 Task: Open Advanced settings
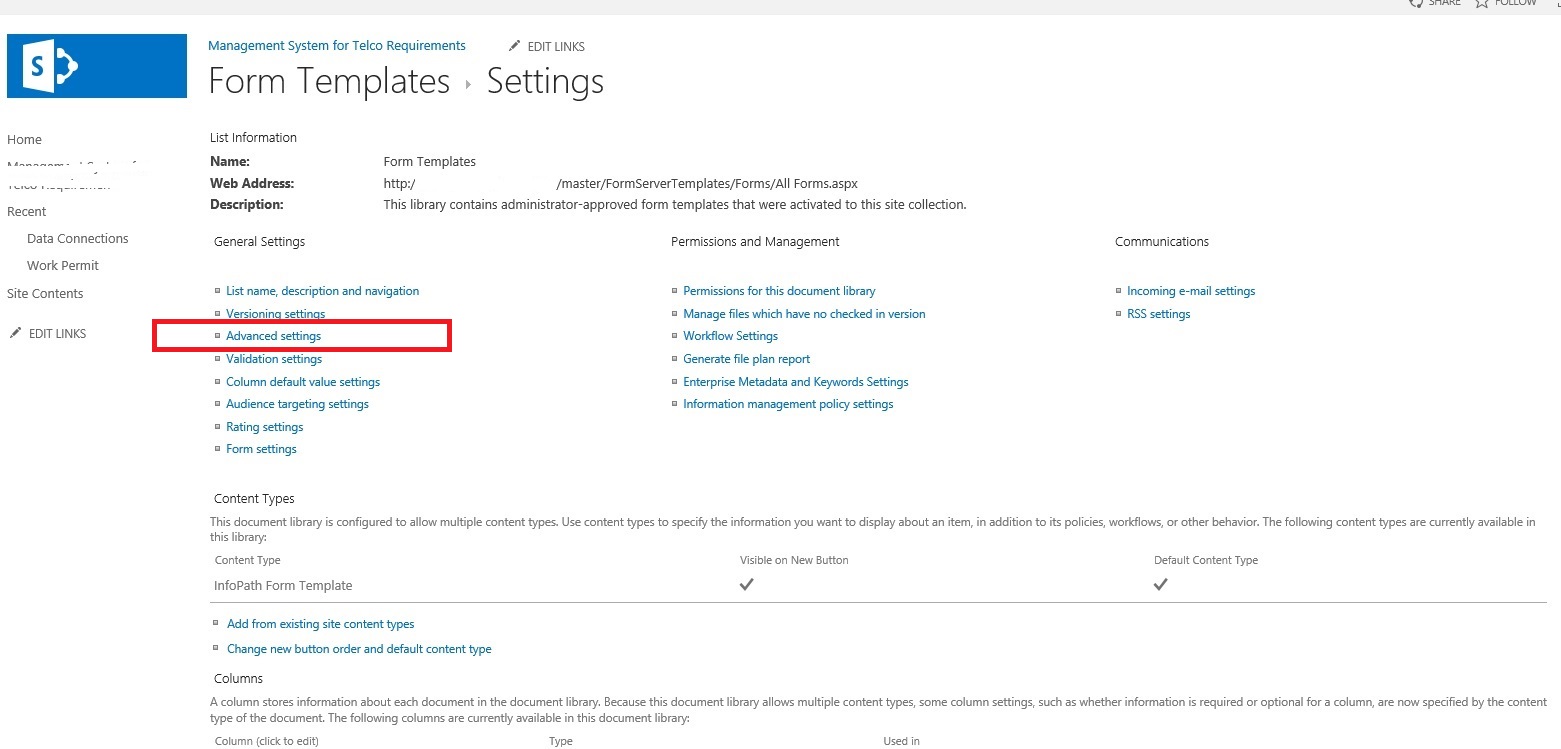[x=273, y=336]
